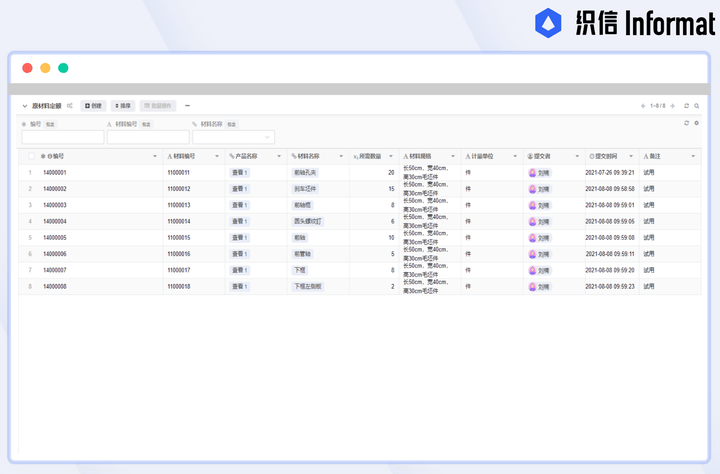
Task: Click the submitter avatar in row 14000002
Action: [533, 189]
